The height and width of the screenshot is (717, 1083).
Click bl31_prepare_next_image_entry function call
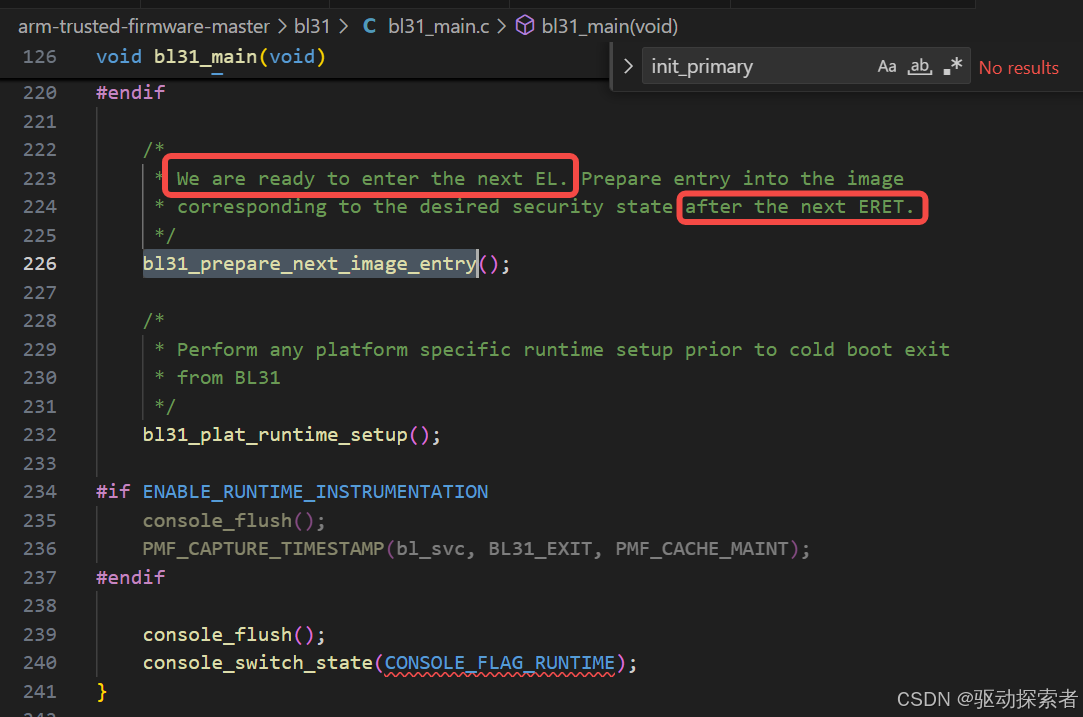(309, 264)
